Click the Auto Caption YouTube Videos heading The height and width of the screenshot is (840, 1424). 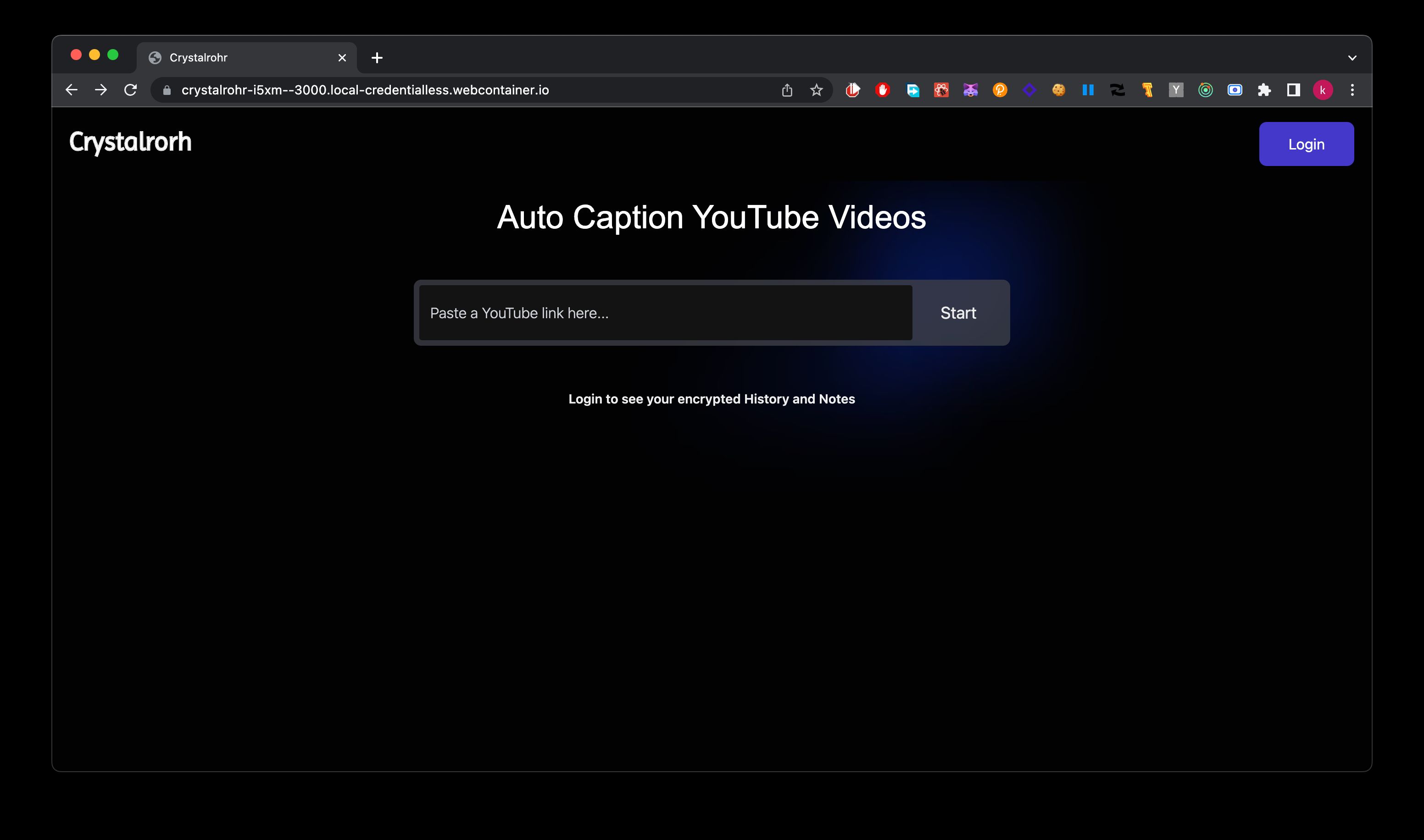[711, 217]
